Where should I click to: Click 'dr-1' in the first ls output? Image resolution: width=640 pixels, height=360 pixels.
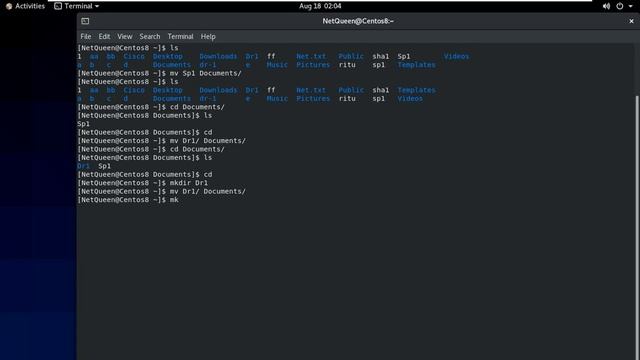[207, 65]
